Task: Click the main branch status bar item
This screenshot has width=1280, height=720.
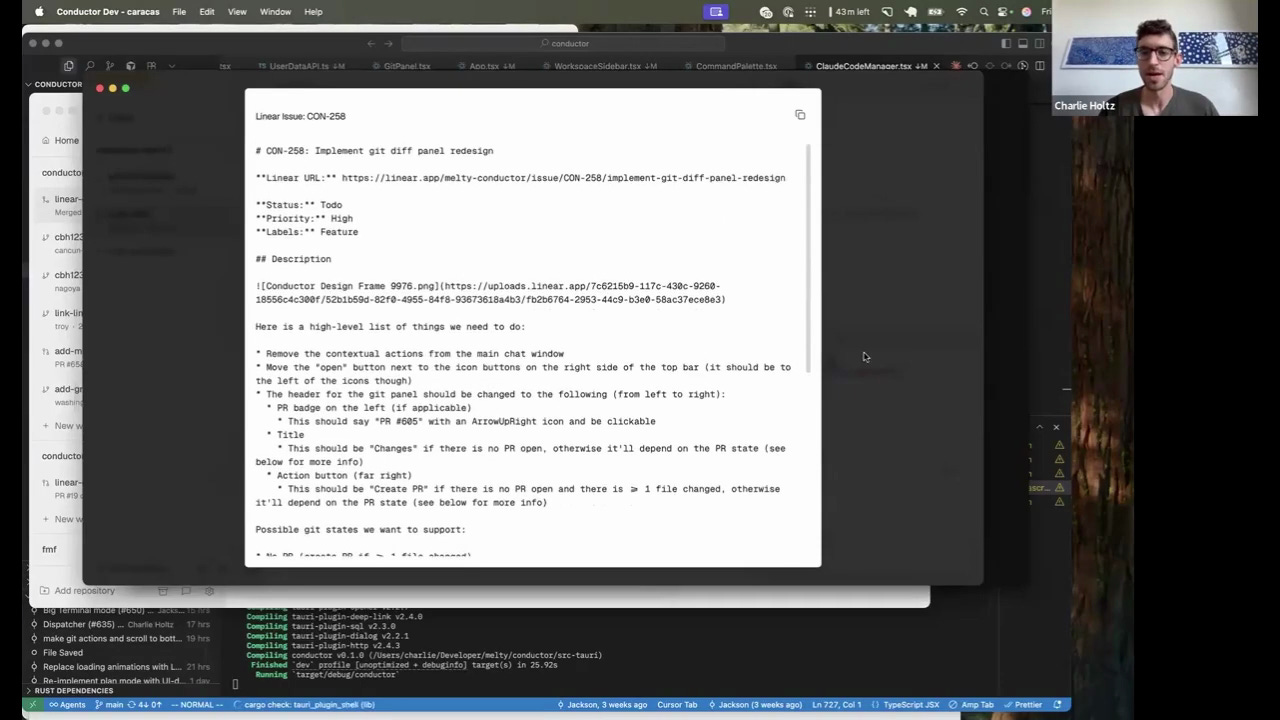Action: point(110,704)
